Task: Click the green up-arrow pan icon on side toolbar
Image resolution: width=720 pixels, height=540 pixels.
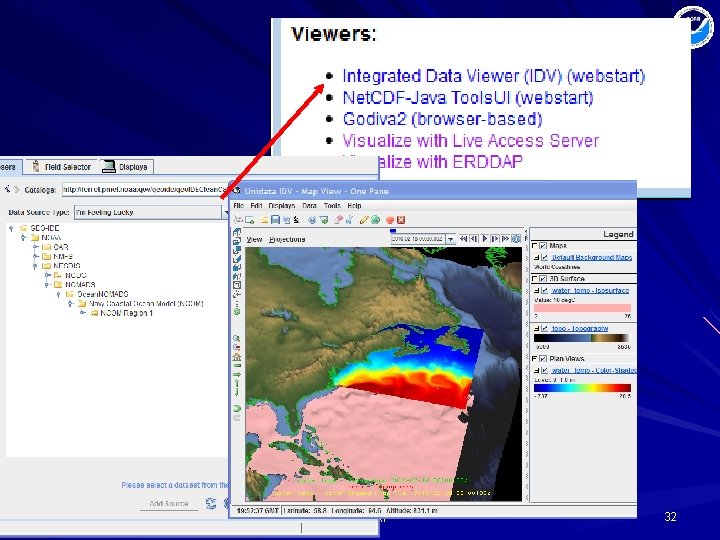Action: tap(237, 383)
